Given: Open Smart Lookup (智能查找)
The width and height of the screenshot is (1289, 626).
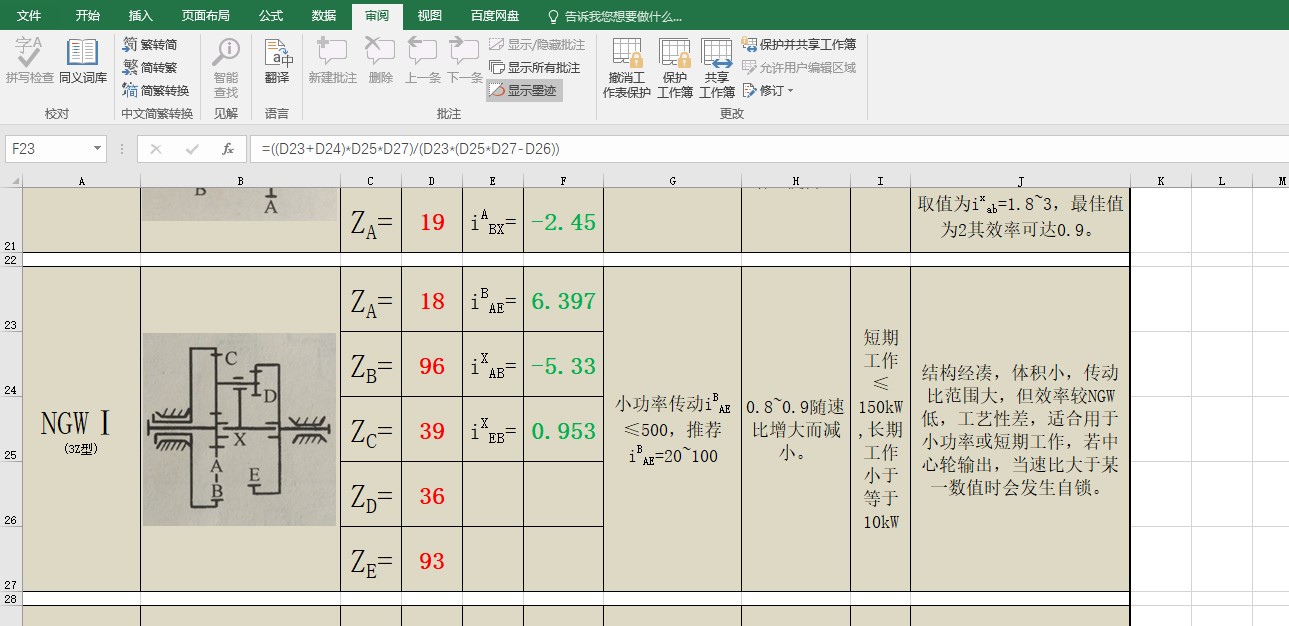Looking at the screenshot, I should (x=226, y=67).
